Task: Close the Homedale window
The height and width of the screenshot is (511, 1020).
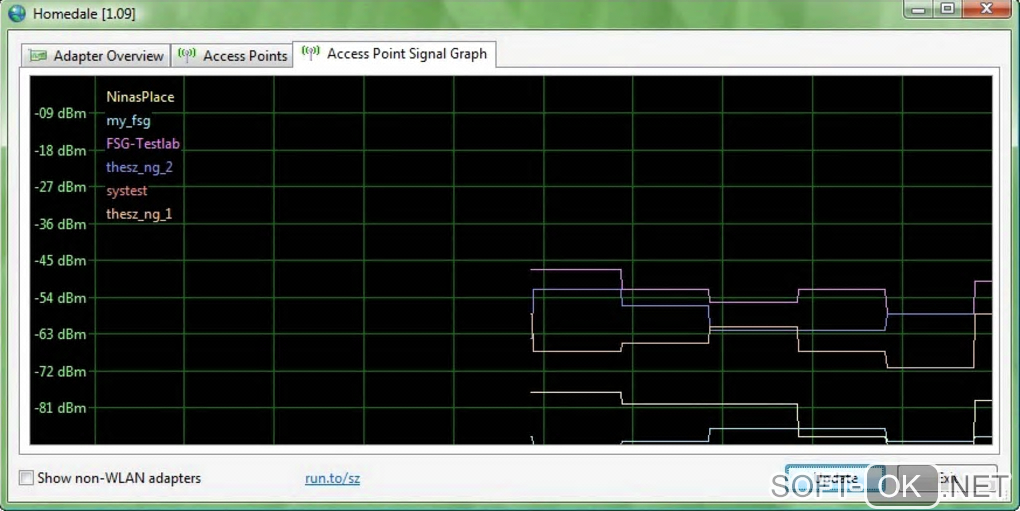Action: (x=986, y=9)
